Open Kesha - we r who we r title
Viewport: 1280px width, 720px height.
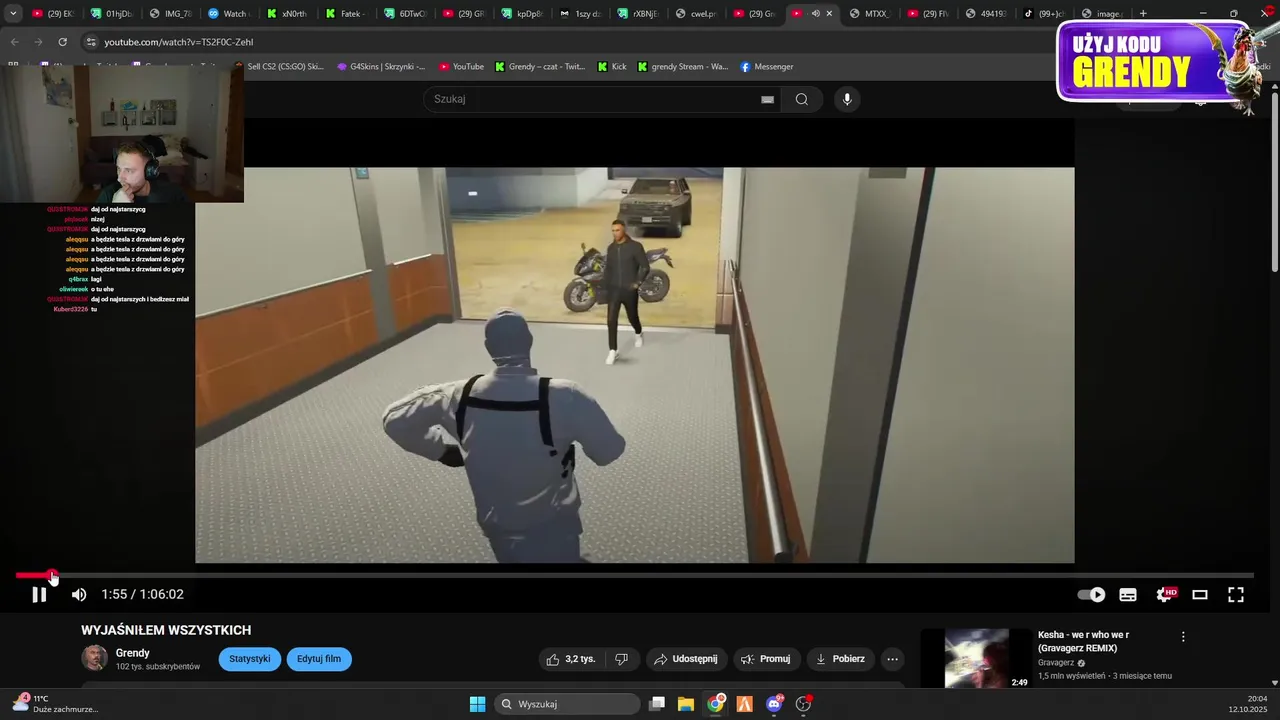(x=1084, y=641)
